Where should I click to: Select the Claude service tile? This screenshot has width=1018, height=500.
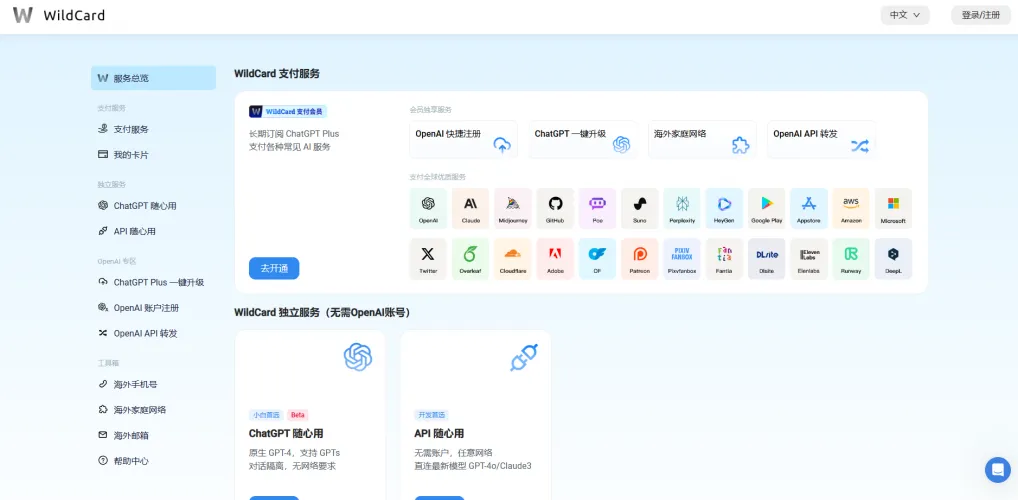click(470, 208)
